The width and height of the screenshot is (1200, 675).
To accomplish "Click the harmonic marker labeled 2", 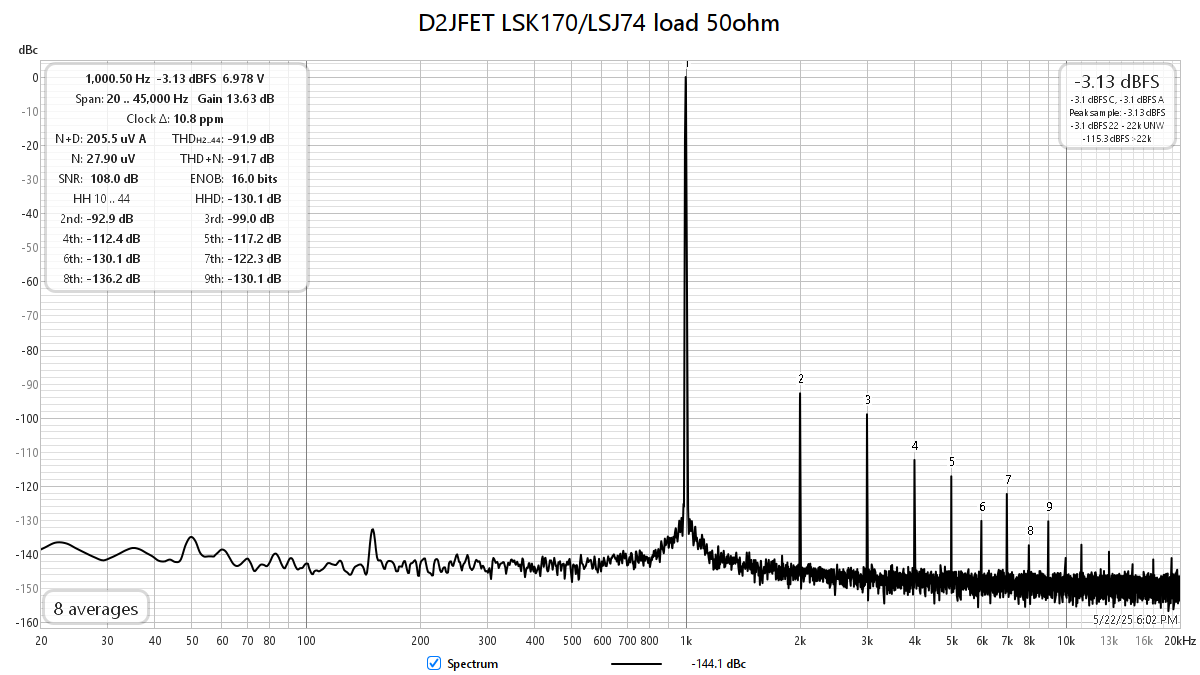I will [x=801, y=379].
